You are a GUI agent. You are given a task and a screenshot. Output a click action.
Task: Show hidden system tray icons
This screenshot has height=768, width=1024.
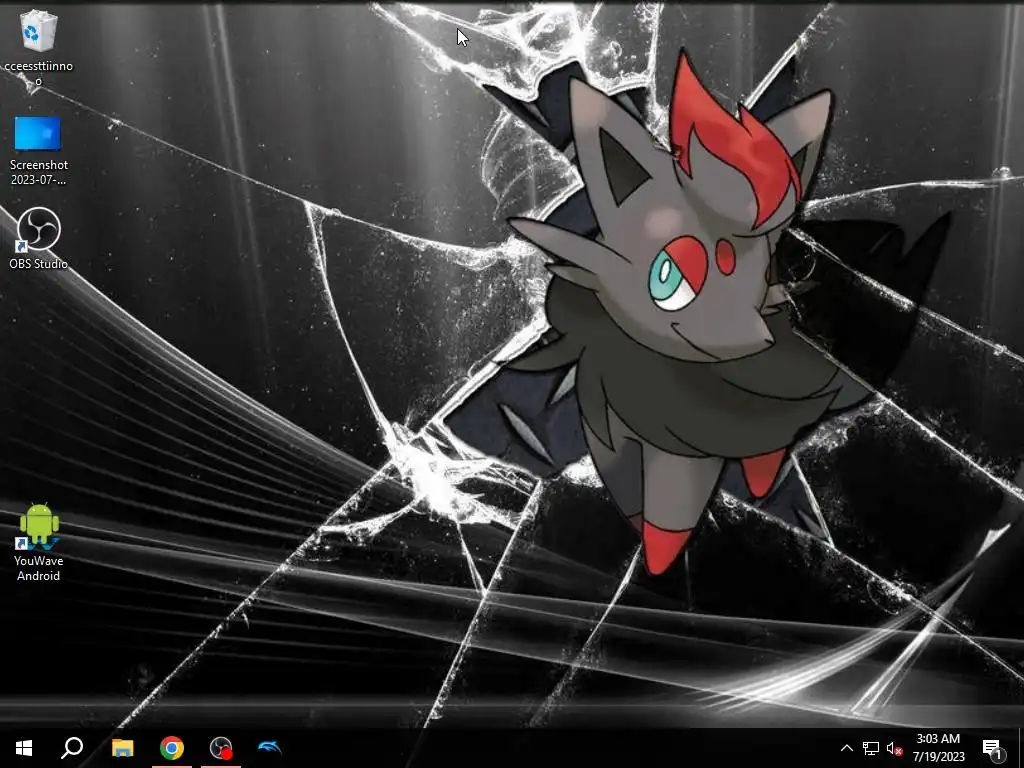(x=846, y=748)
